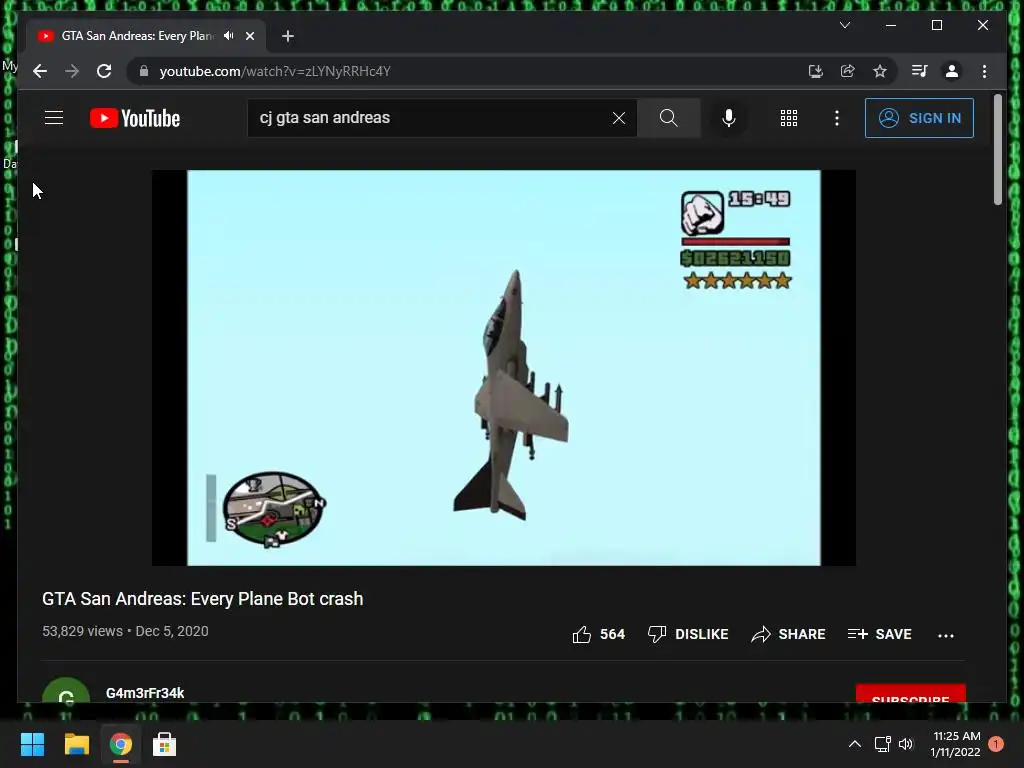
Task: Install app icon in address bar
Action: click(815, 71)
